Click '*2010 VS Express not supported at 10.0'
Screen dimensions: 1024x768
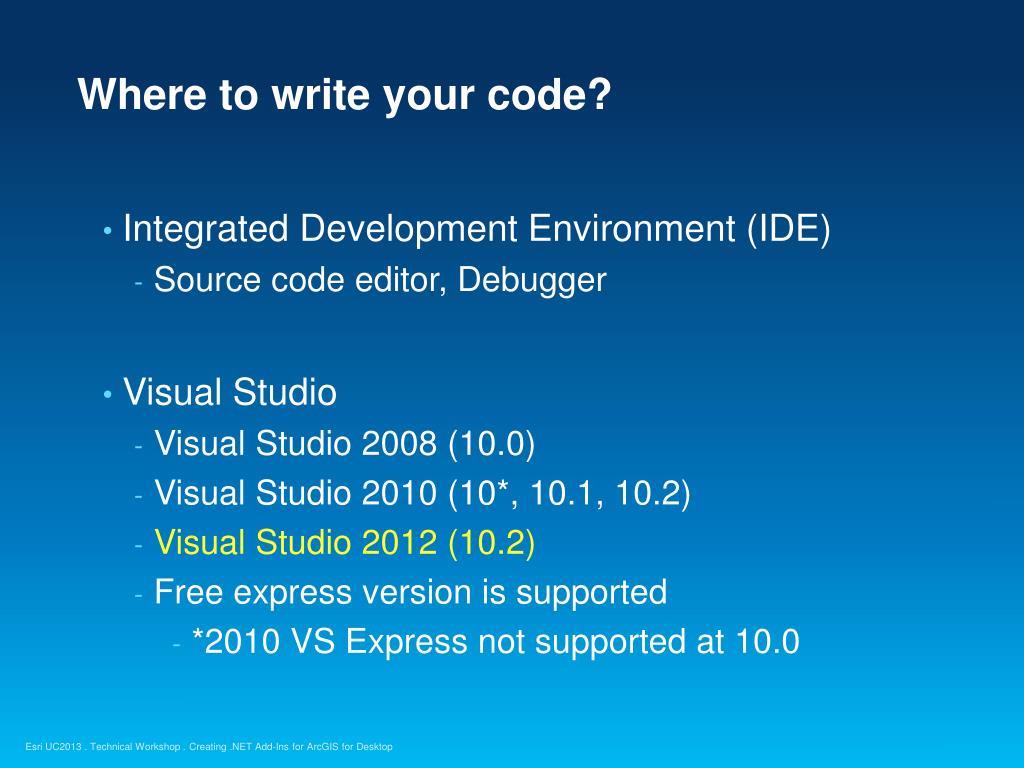[496, 641]
